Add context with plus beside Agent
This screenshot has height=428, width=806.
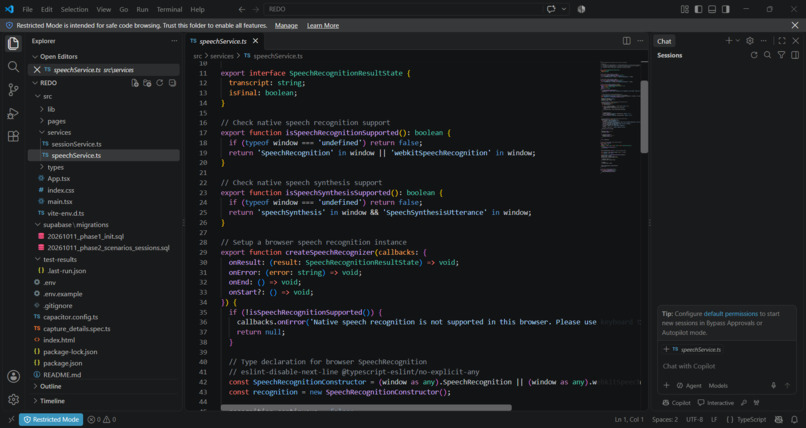point(666,385)
